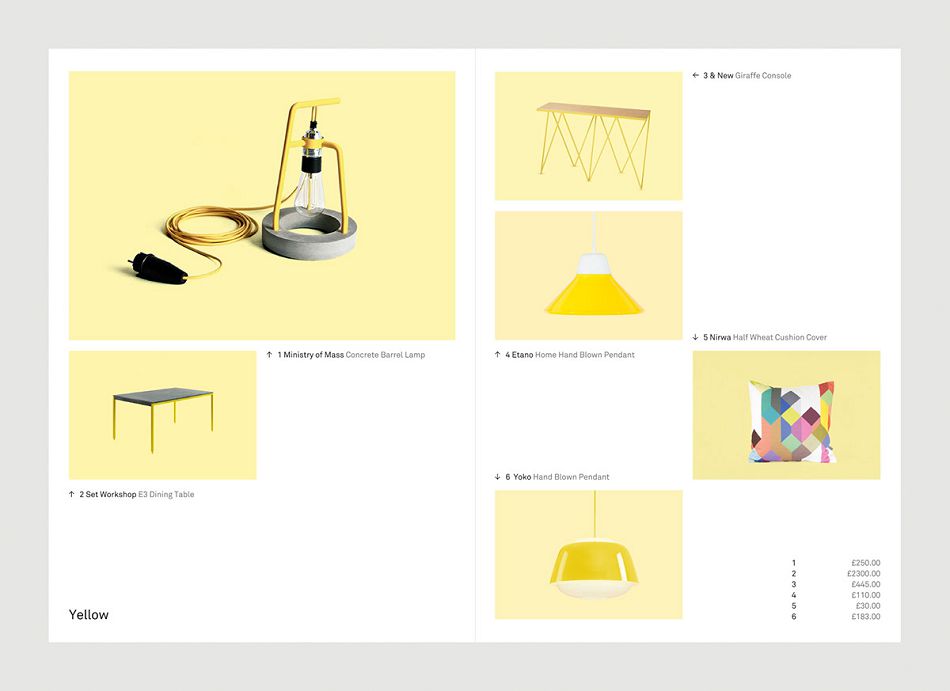Open the E3 Dining Table photo

(x=162, y=415)
